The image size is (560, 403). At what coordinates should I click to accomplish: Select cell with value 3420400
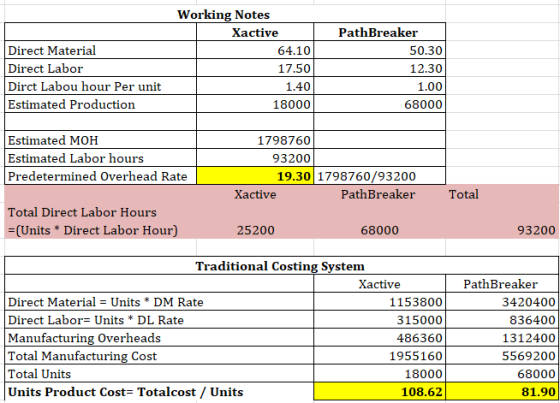501,302
